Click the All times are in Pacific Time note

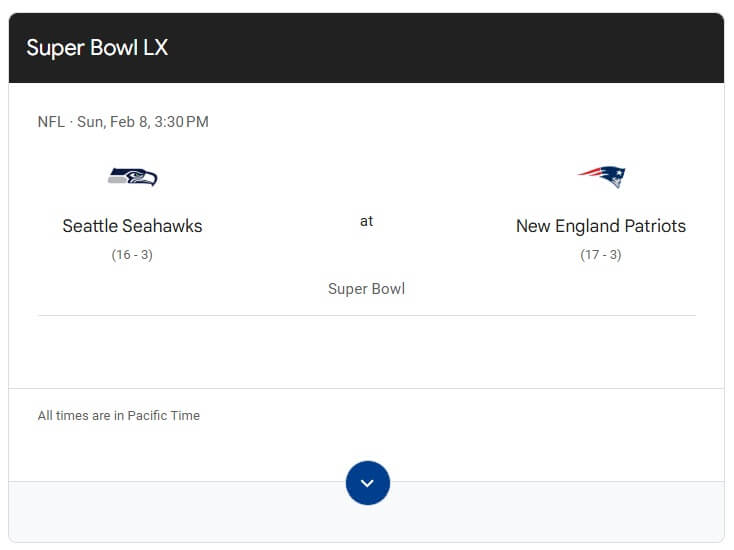click(119, 415)
